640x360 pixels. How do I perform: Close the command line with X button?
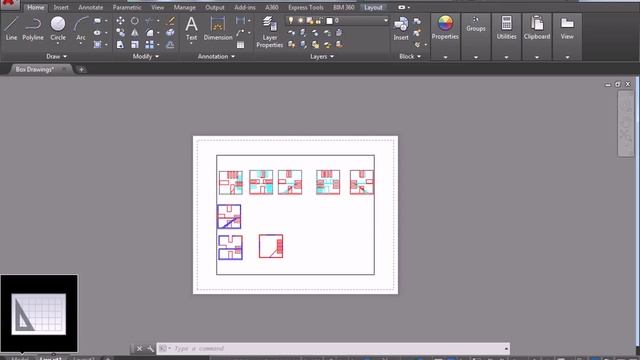(139, 349)
